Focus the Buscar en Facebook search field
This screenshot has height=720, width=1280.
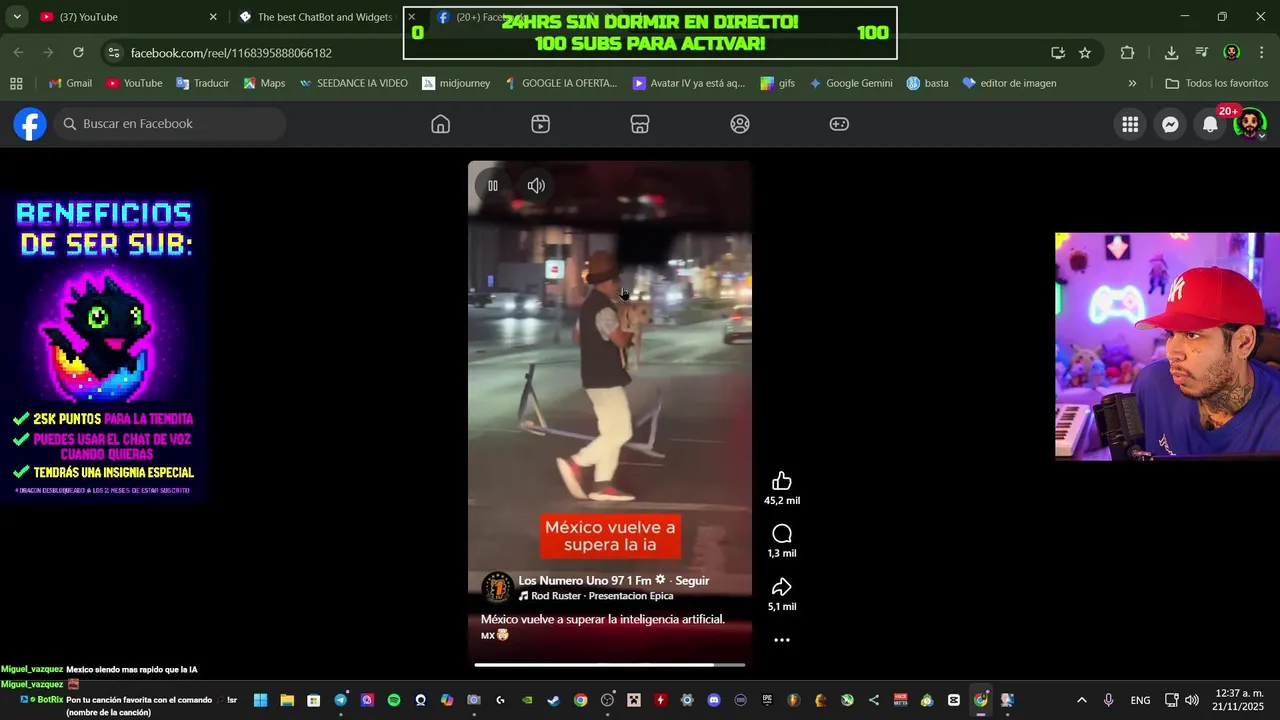[x=170, y=124]
